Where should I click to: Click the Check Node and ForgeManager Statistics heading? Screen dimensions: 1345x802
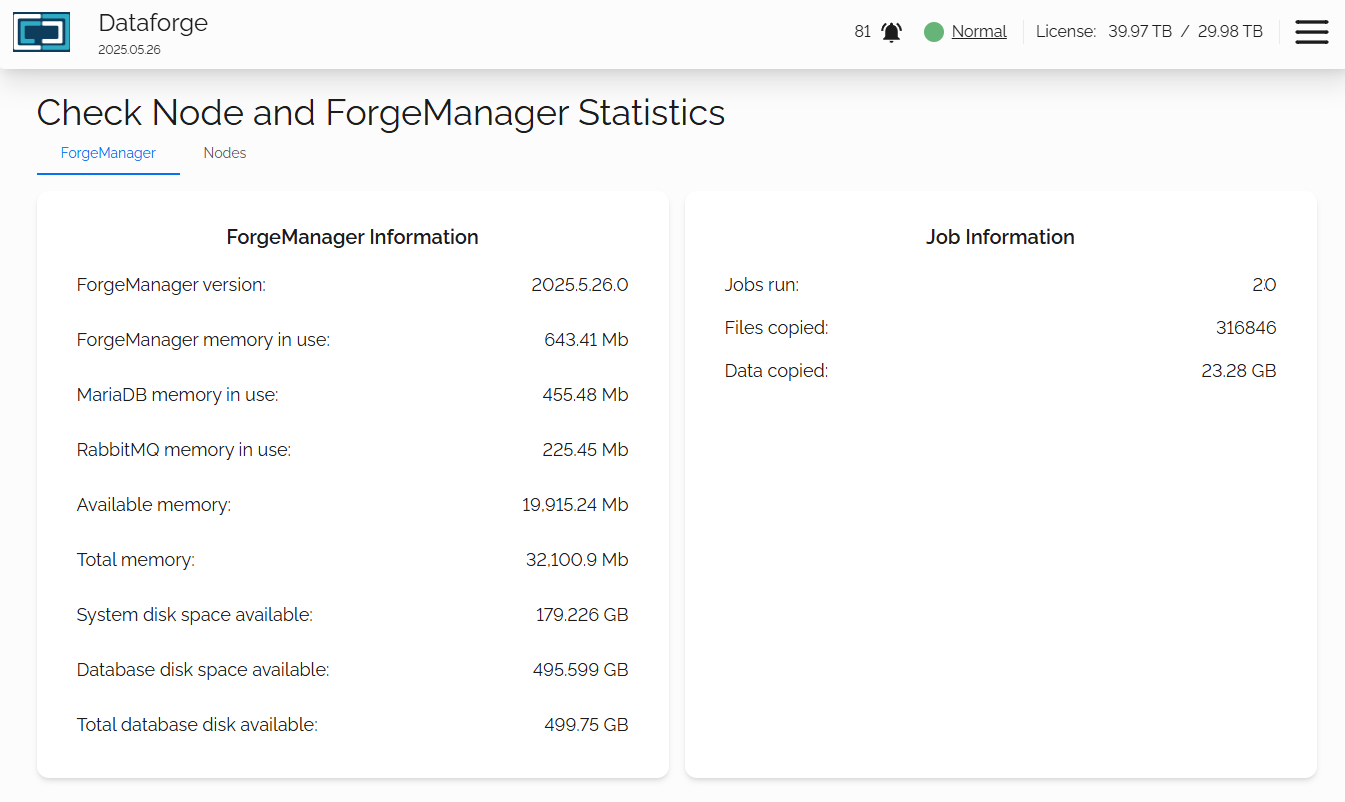pyautogui.click(x=380, y=113)
